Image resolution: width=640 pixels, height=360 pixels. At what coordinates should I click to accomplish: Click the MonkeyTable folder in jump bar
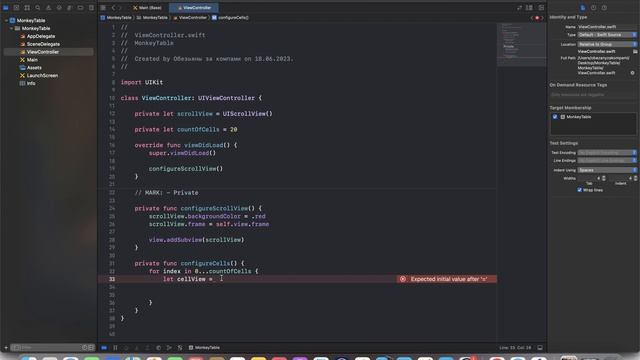(x=152, y=18)
